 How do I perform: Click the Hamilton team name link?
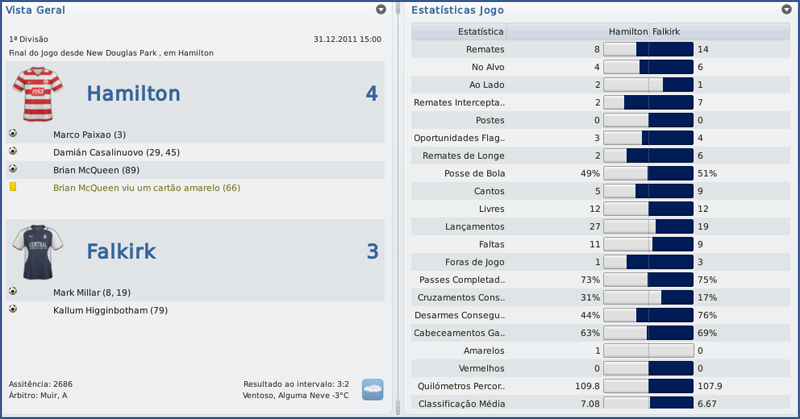tap(133, 94)
